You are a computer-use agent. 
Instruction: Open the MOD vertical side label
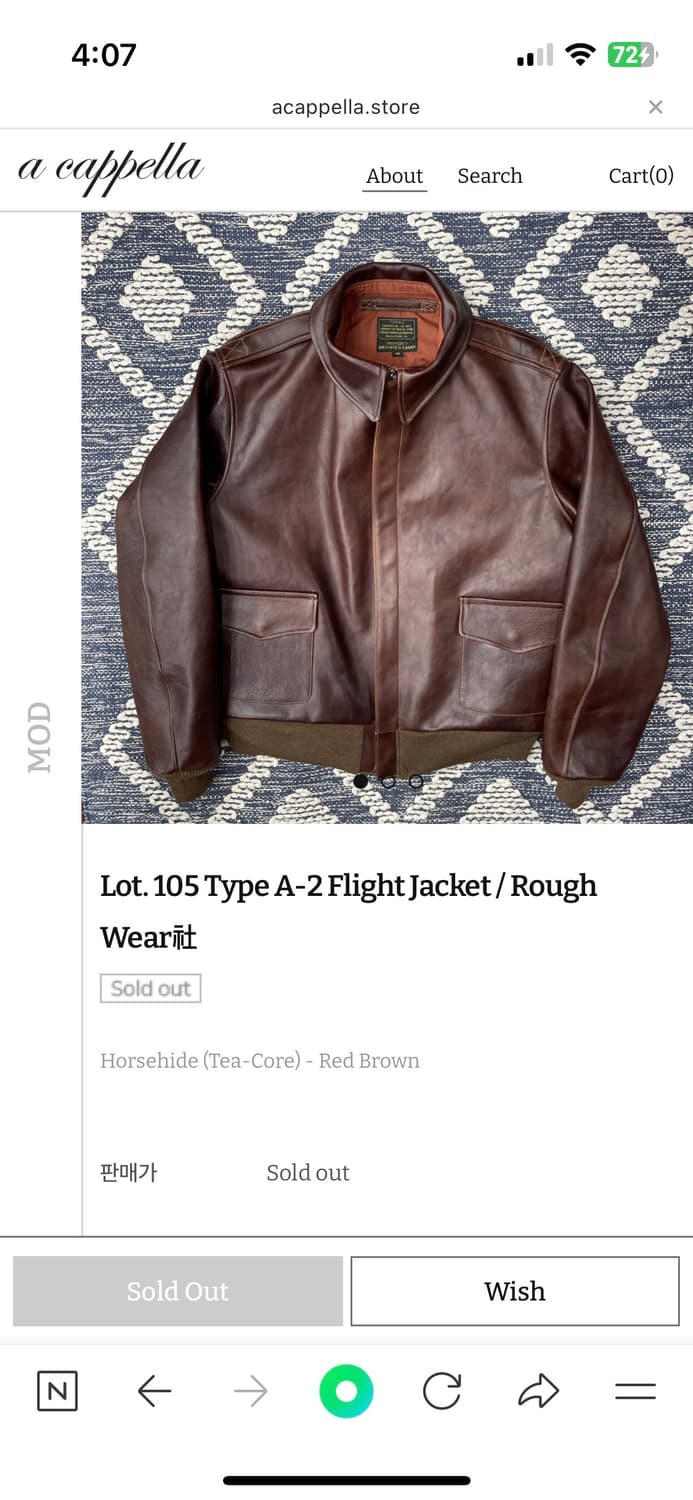click(x=39, y=737)
